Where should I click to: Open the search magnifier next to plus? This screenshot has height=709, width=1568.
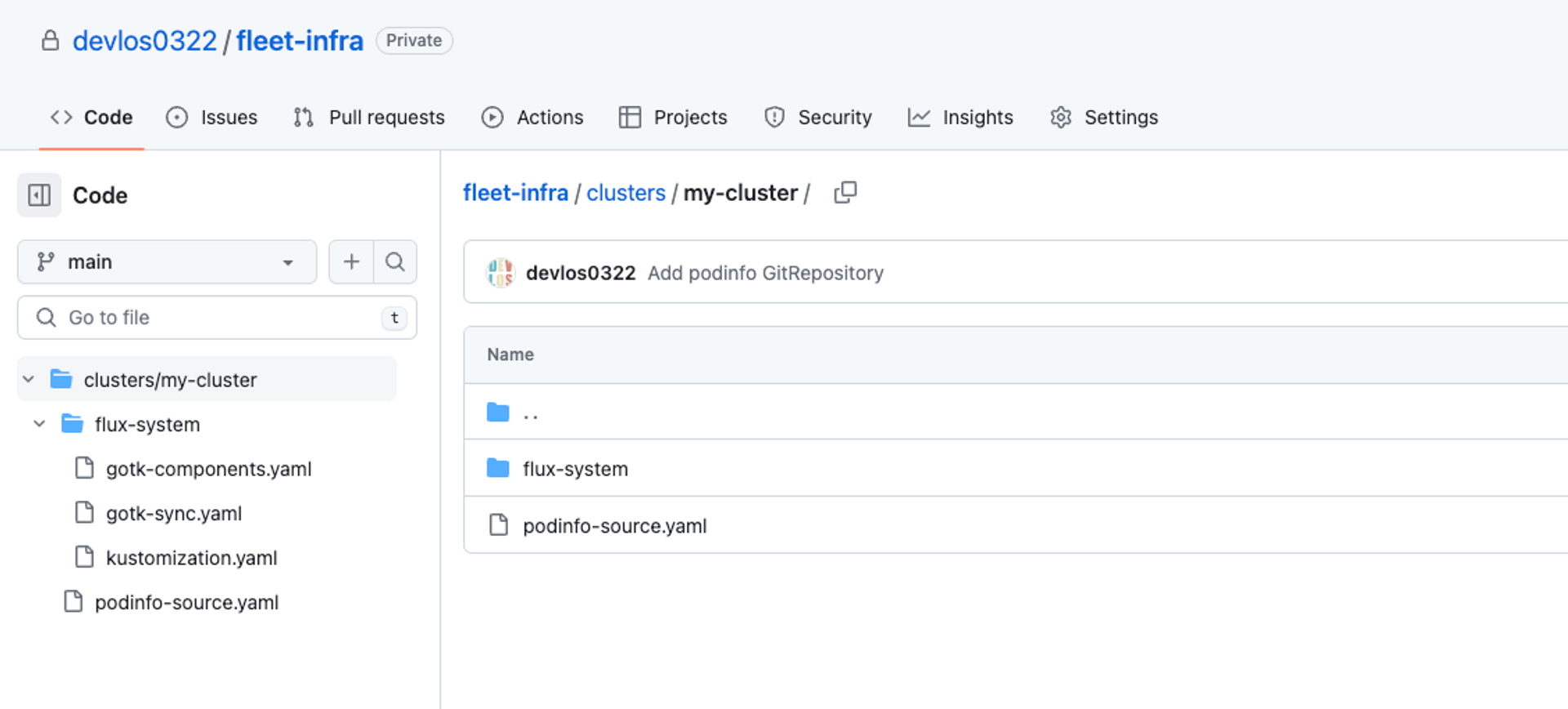pyautogui.click(x=395, y=261)
